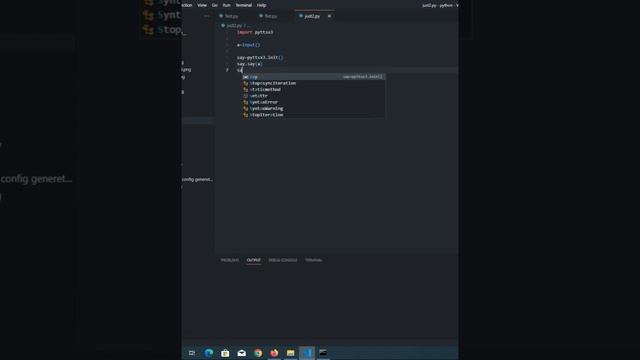Click the just1.py breadcrumb above the code
Image resolution: width=640 pixels, height=360 pixels.
(x=234, y=26)
